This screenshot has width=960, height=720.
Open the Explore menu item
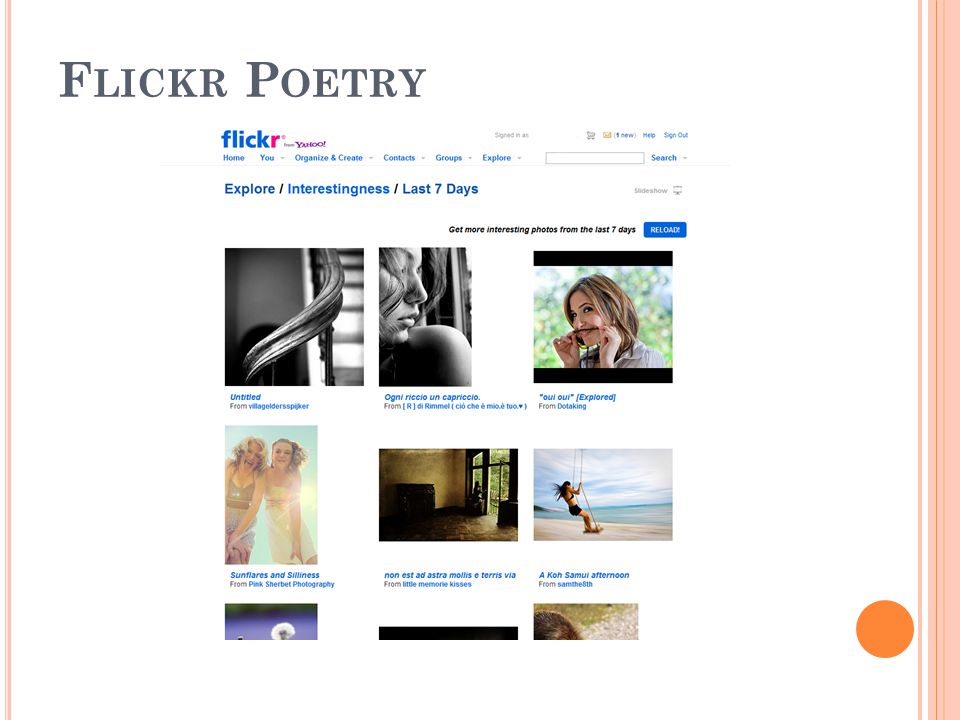(x=497, y=158)
